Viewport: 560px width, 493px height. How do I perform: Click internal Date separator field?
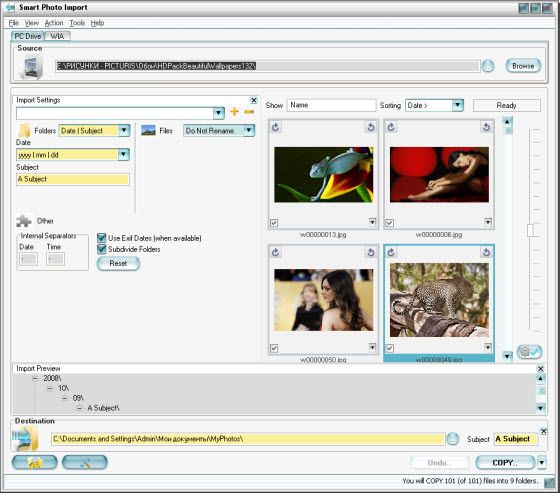pos(28,259)
